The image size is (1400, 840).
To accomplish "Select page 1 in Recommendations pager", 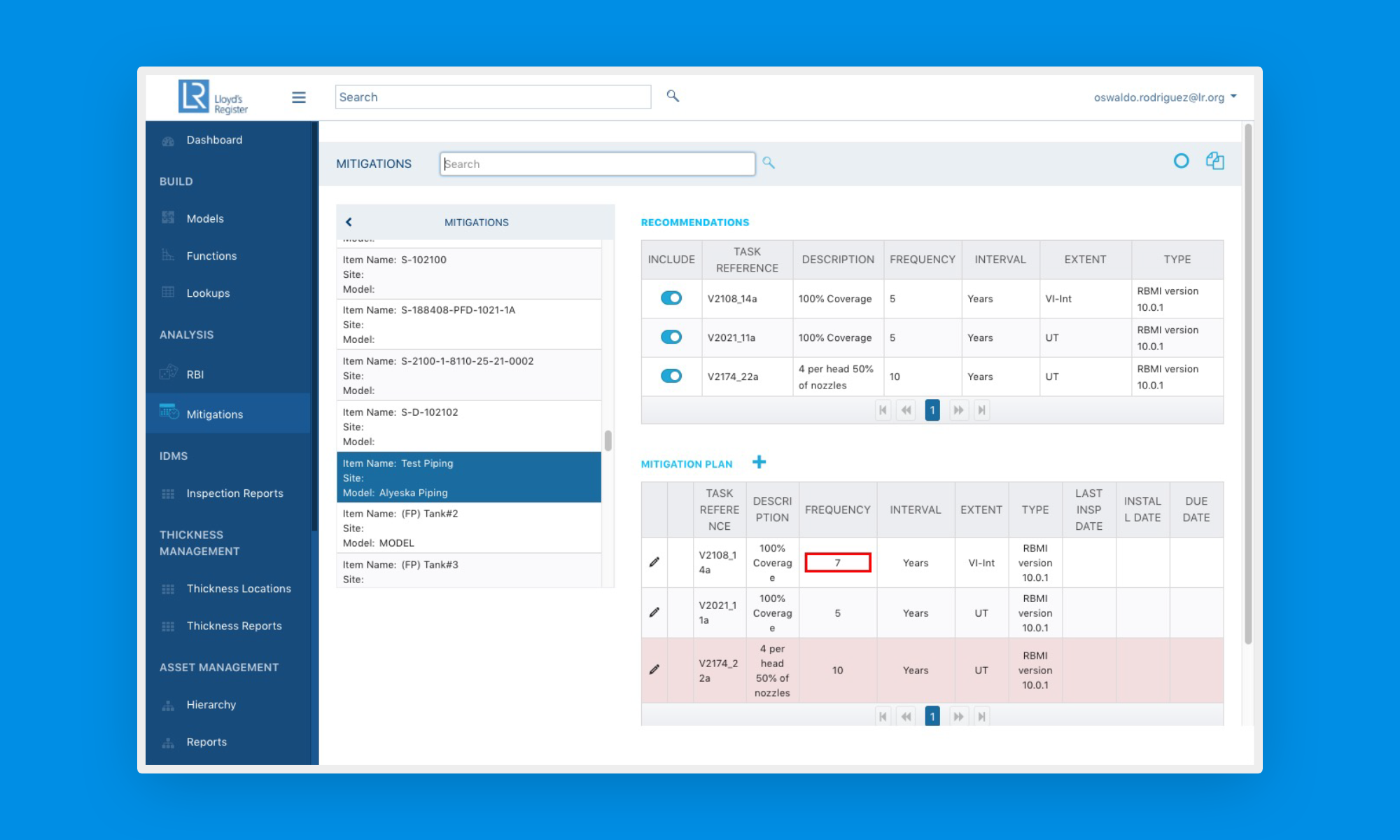I will 932,410.
